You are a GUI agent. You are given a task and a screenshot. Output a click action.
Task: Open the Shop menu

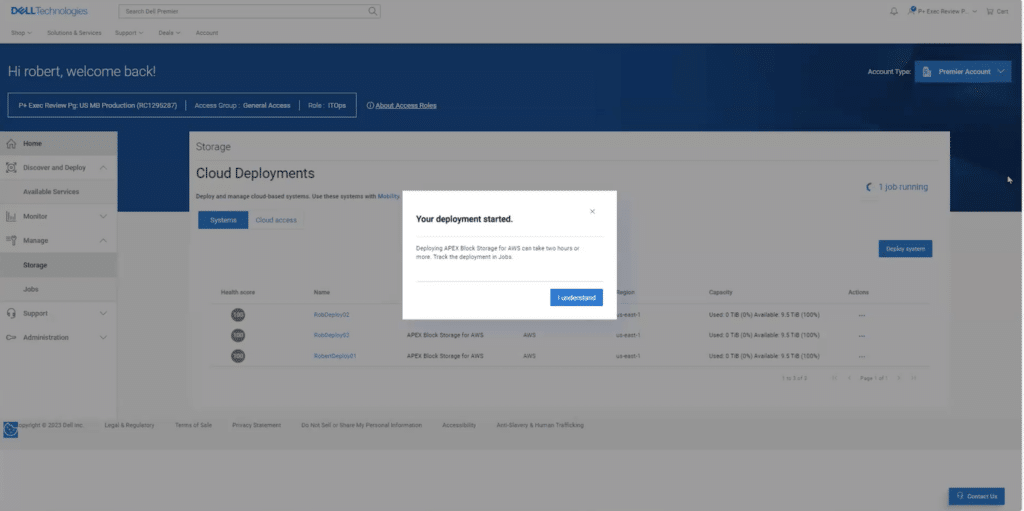pyautogui.click(x=22, y=33)
